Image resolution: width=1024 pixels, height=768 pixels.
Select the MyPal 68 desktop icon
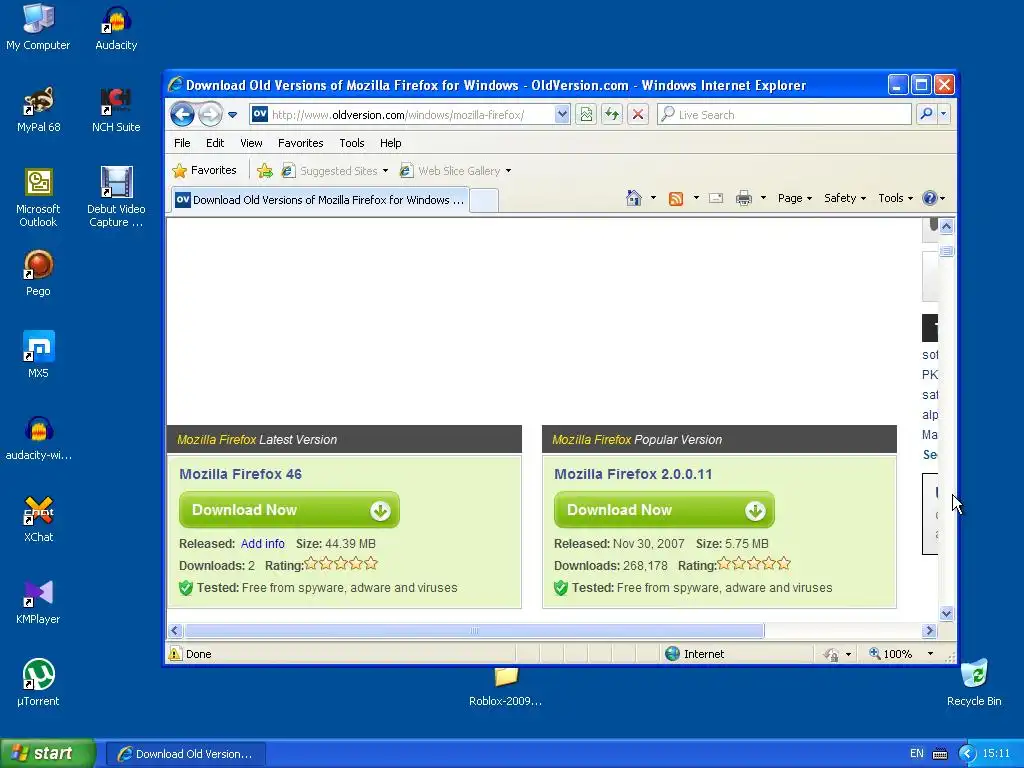39,110
